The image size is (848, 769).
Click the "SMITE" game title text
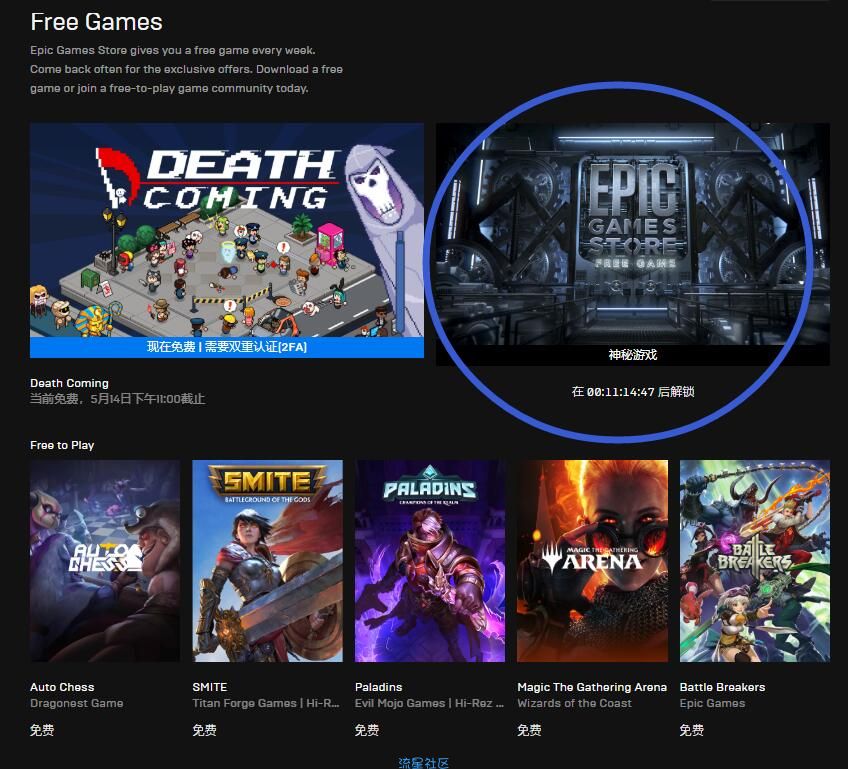(x=210, y=687)
